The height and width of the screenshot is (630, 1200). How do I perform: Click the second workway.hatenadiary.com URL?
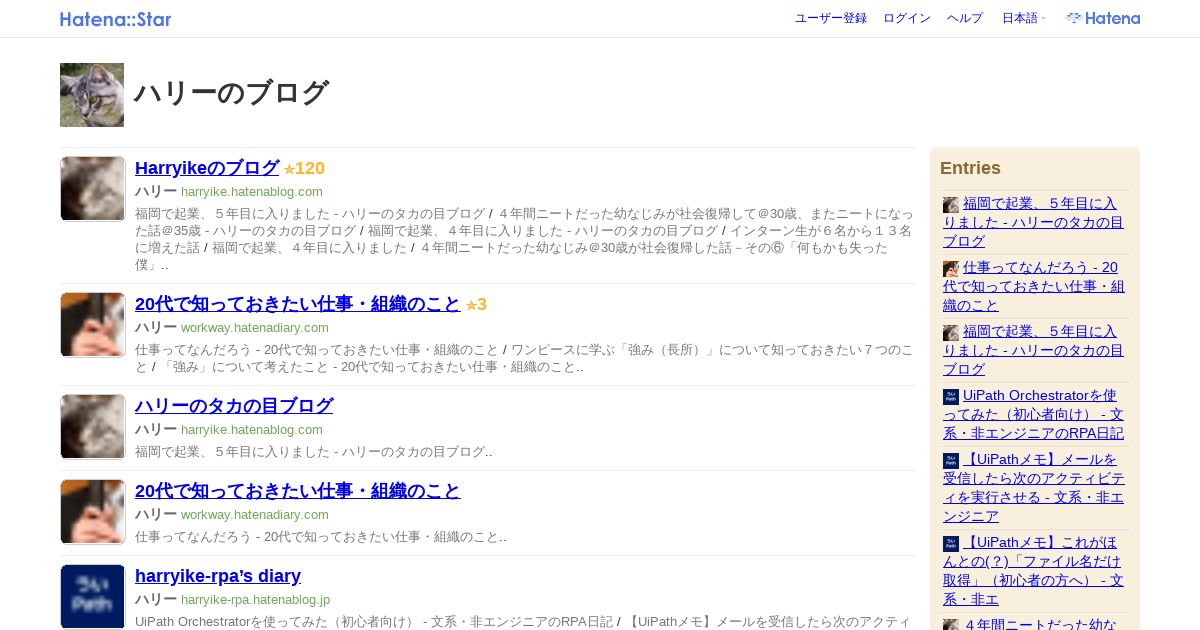click(255, 515)
